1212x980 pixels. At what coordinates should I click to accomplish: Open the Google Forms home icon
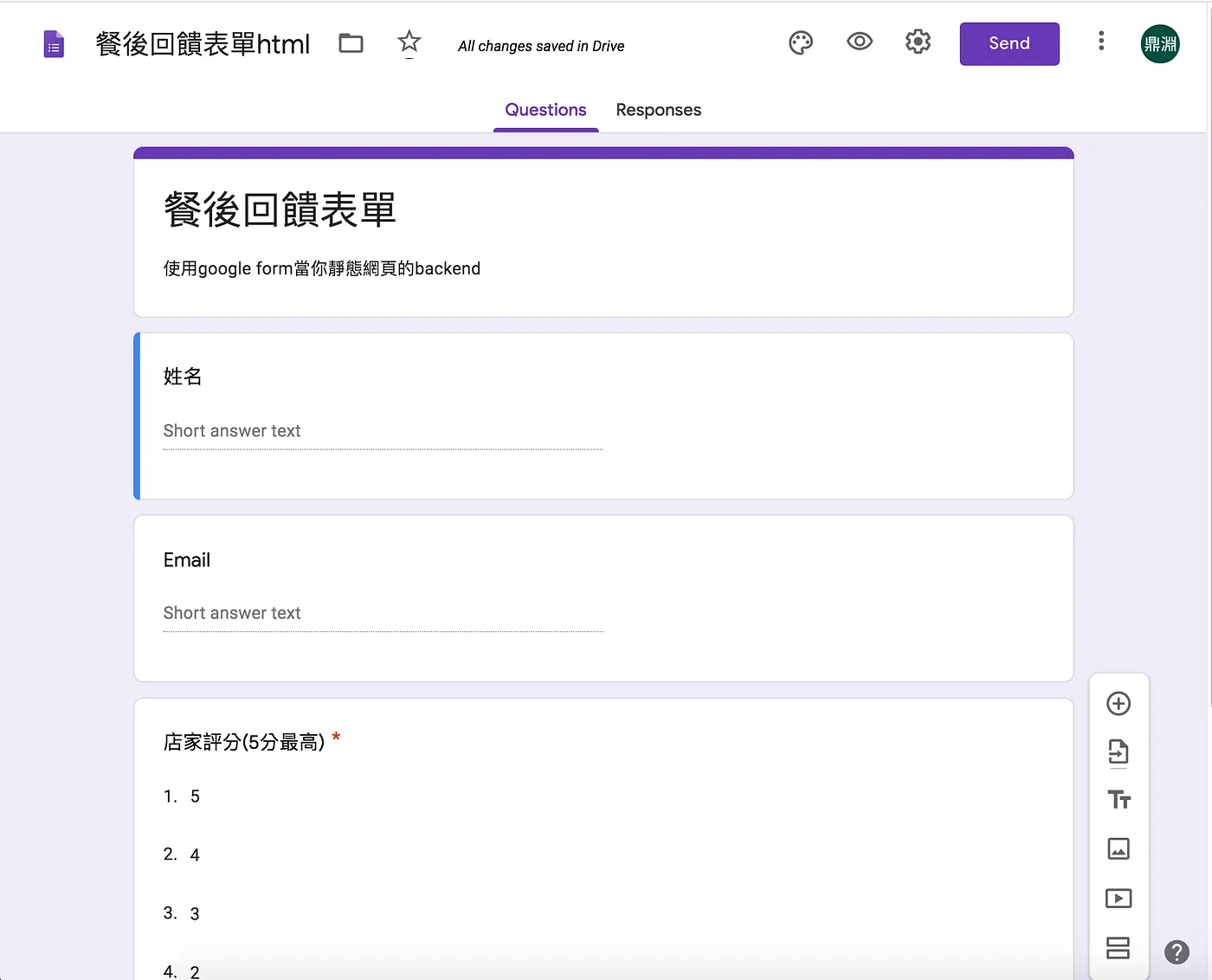(54, 44)
